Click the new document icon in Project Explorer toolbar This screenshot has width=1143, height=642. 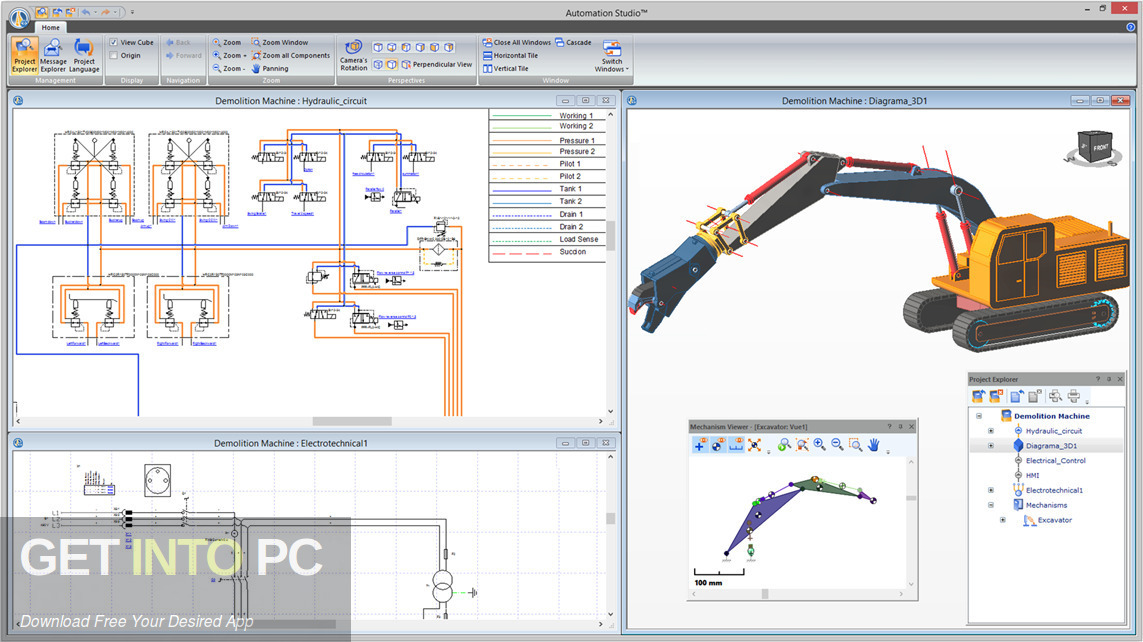point(1017,396)
